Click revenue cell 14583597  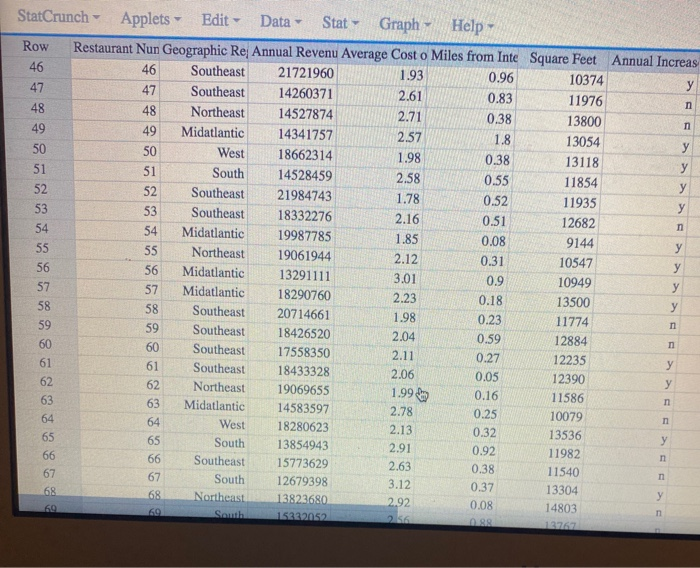coord(303,409)
